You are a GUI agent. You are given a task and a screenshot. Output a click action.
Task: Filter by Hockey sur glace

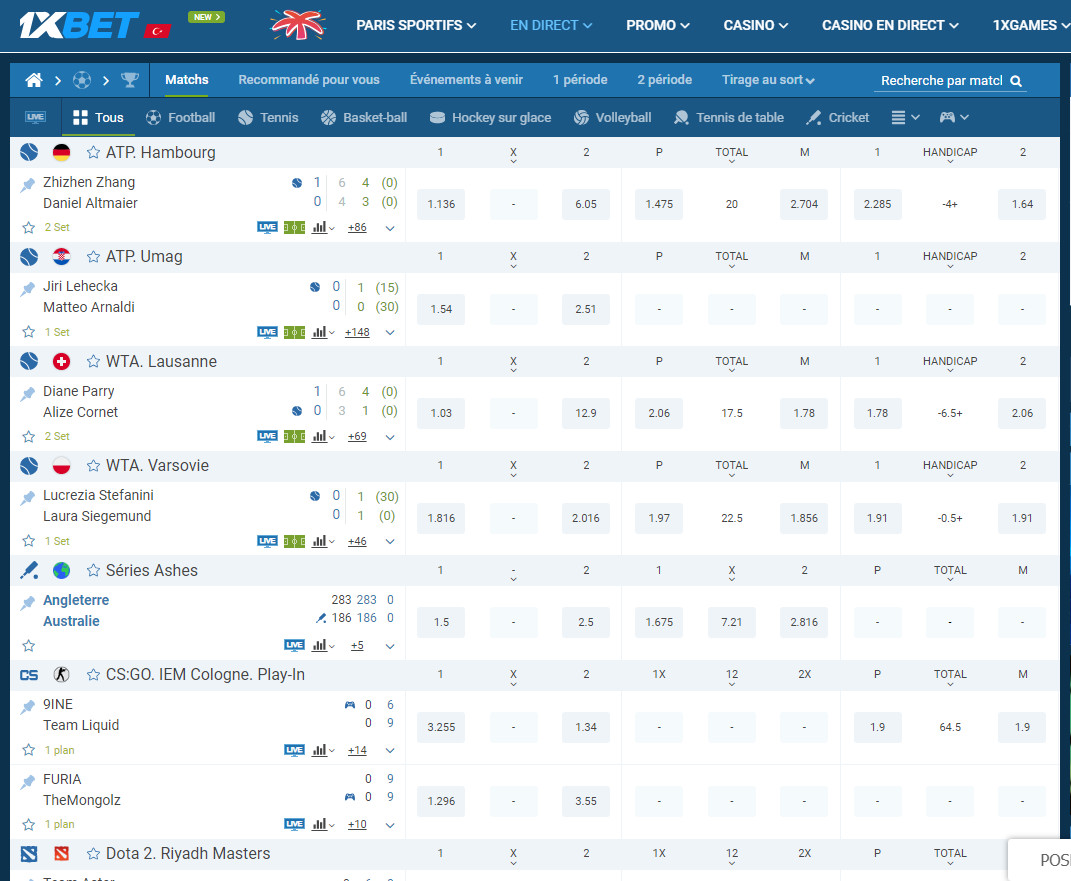(490, 117)
